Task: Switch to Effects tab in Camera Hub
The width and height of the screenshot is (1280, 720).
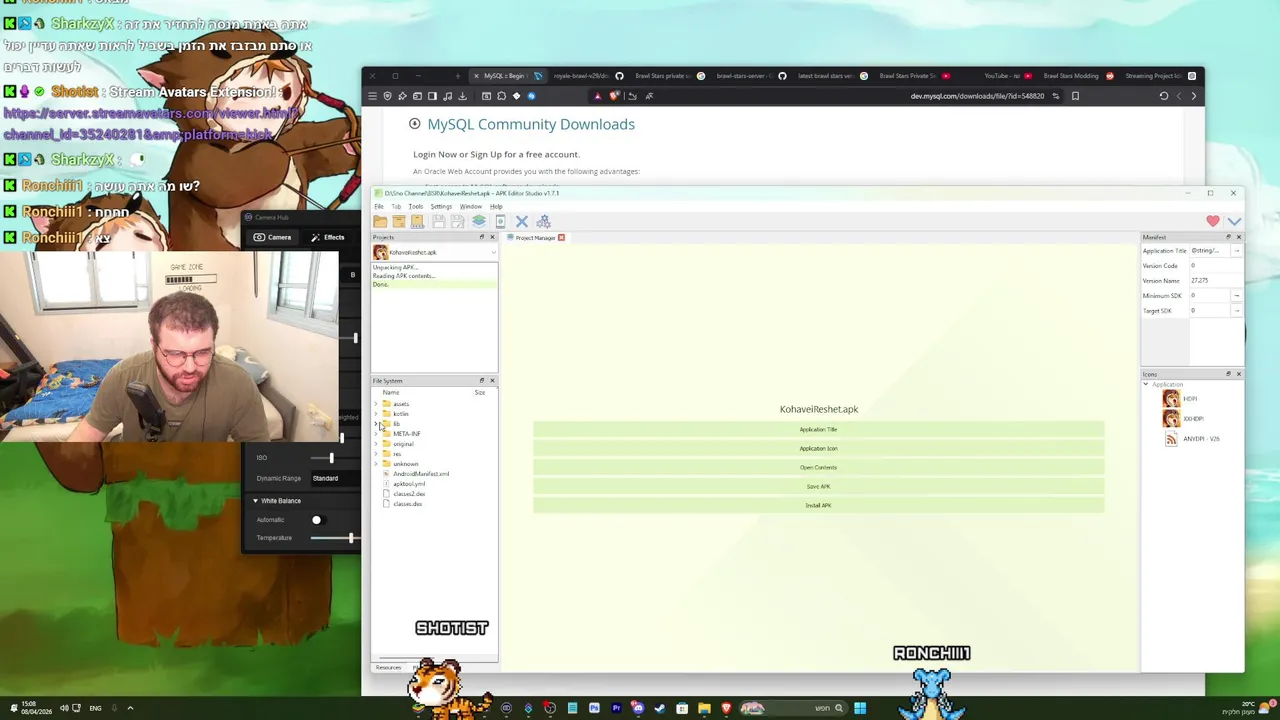Action: [327, 237]
